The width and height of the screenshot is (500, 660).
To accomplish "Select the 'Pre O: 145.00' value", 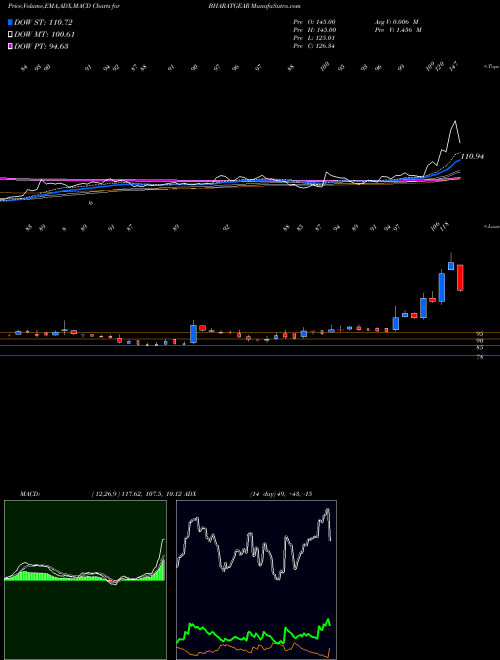I will click(x=314, y=21).
